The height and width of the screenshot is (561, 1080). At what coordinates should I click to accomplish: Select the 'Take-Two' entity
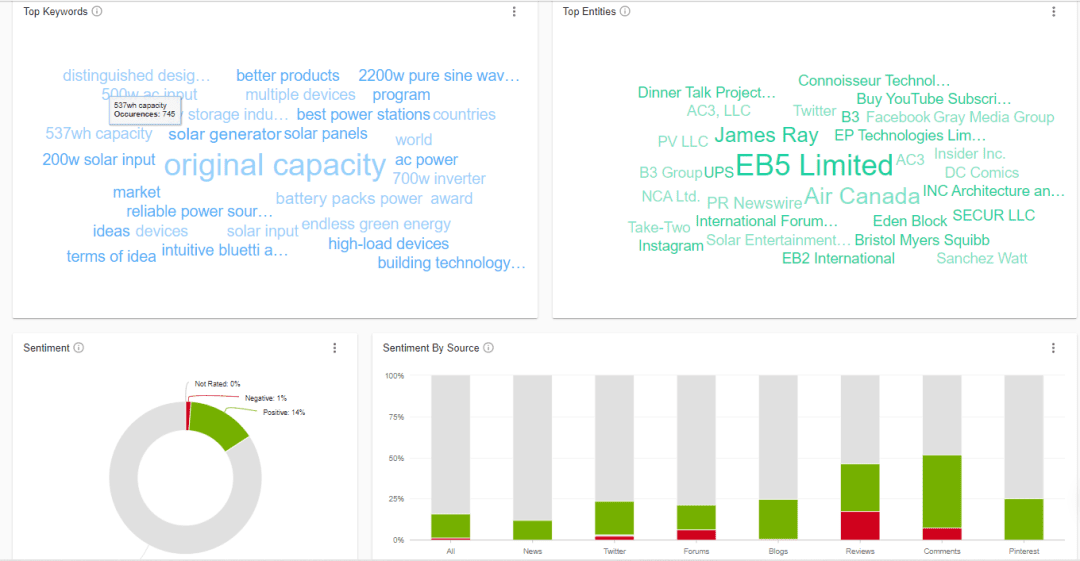(659, 227)
